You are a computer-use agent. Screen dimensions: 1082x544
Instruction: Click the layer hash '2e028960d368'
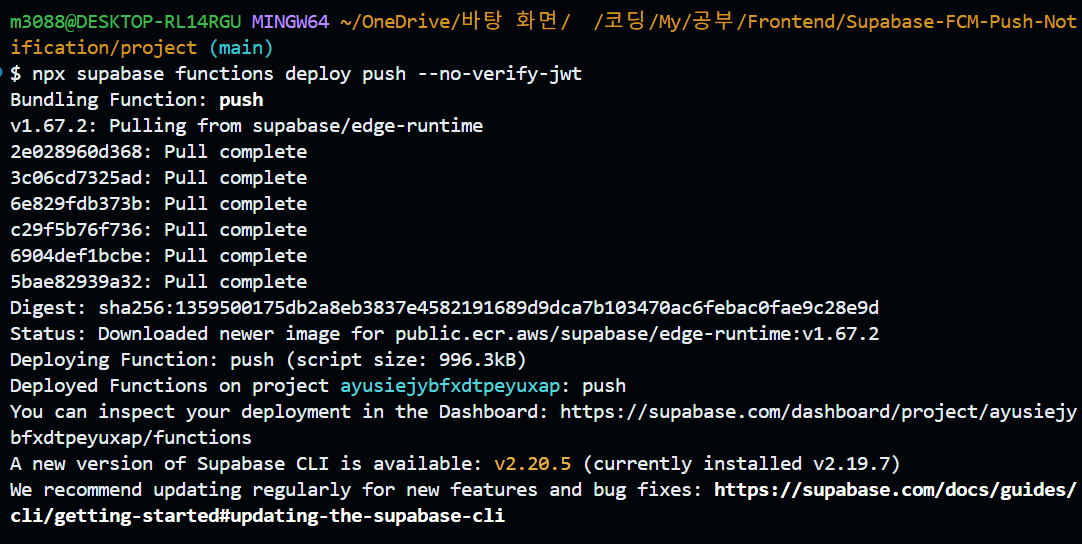[75, 151]
